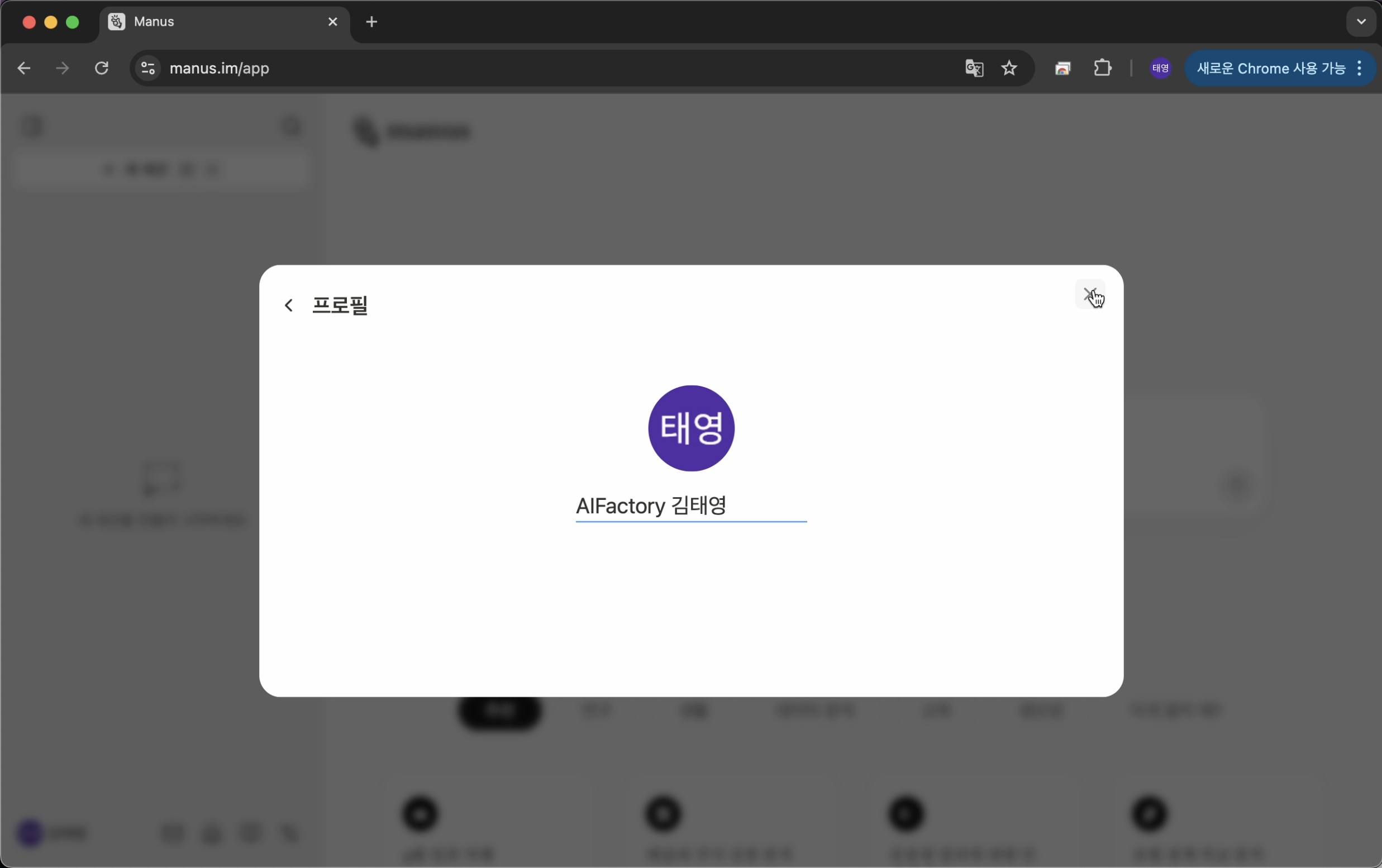
Task: Go back using the arrow beside 프로필
Action: pos(289,305)
